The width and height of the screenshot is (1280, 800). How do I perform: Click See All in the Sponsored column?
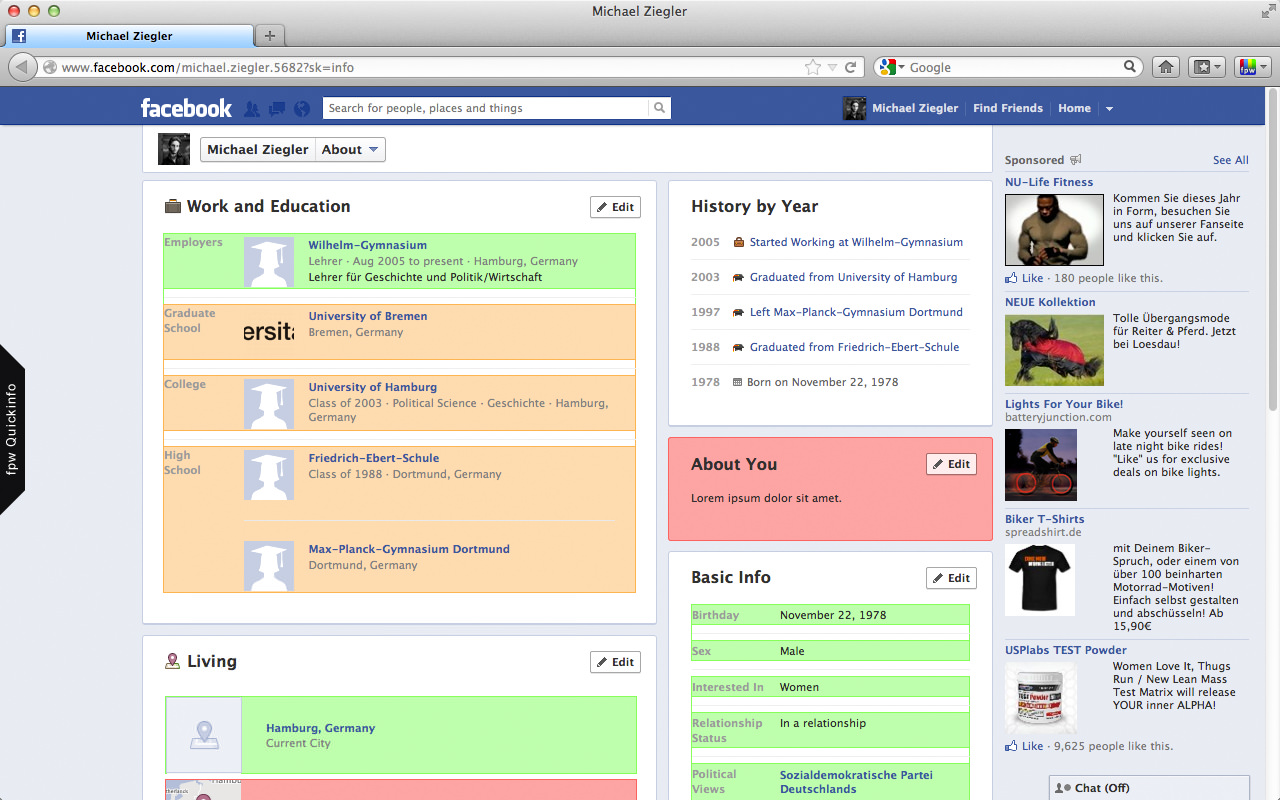pyautogui.click(x=1231, y=160)
